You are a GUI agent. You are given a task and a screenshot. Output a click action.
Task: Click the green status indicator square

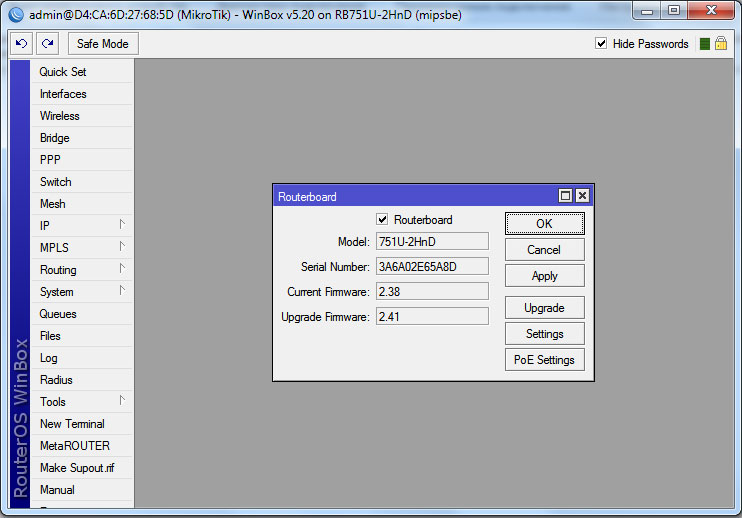pos(705,44)
